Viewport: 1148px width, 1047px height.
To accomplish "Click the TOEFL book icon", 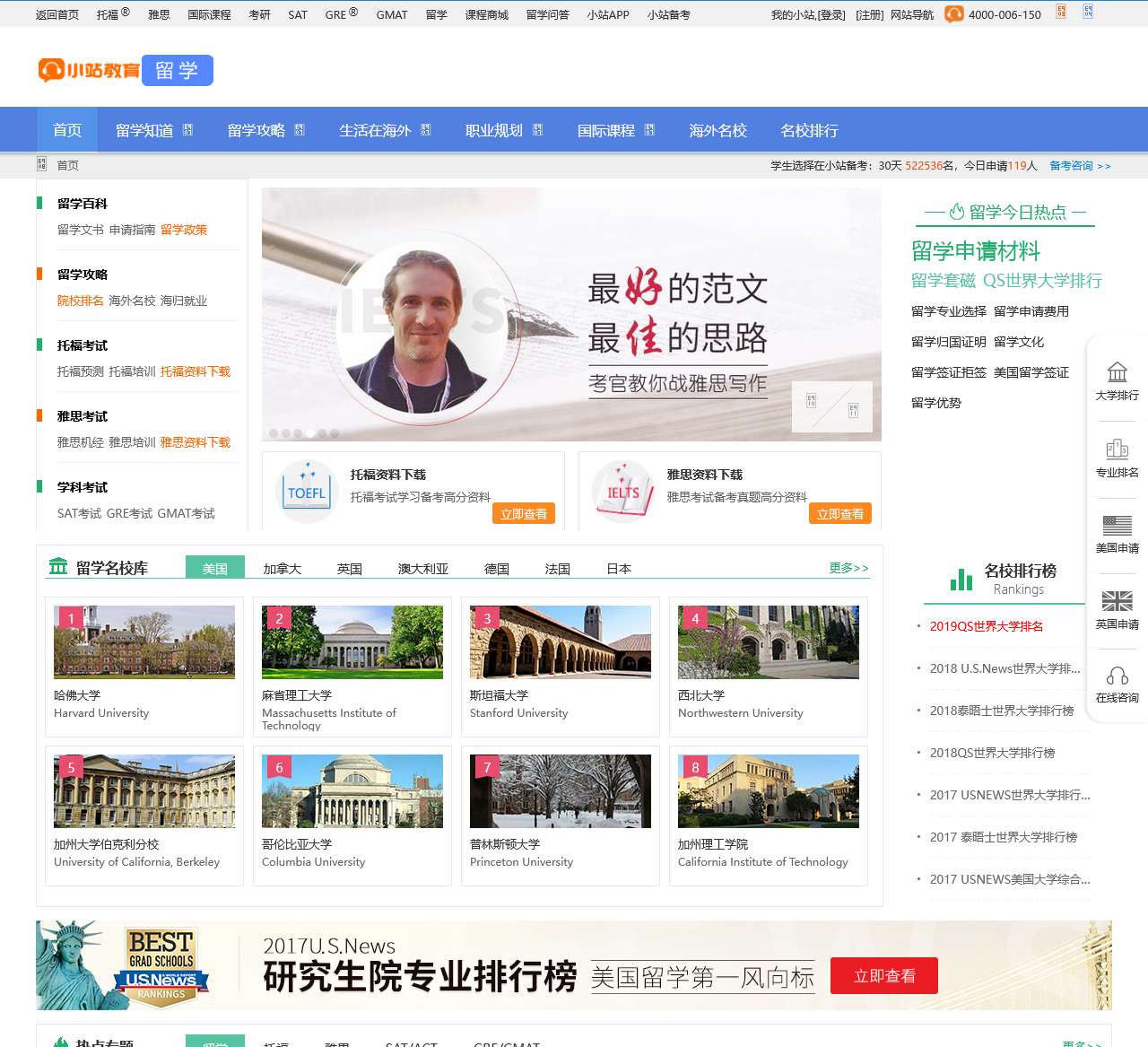I will [x=306, y=492].
